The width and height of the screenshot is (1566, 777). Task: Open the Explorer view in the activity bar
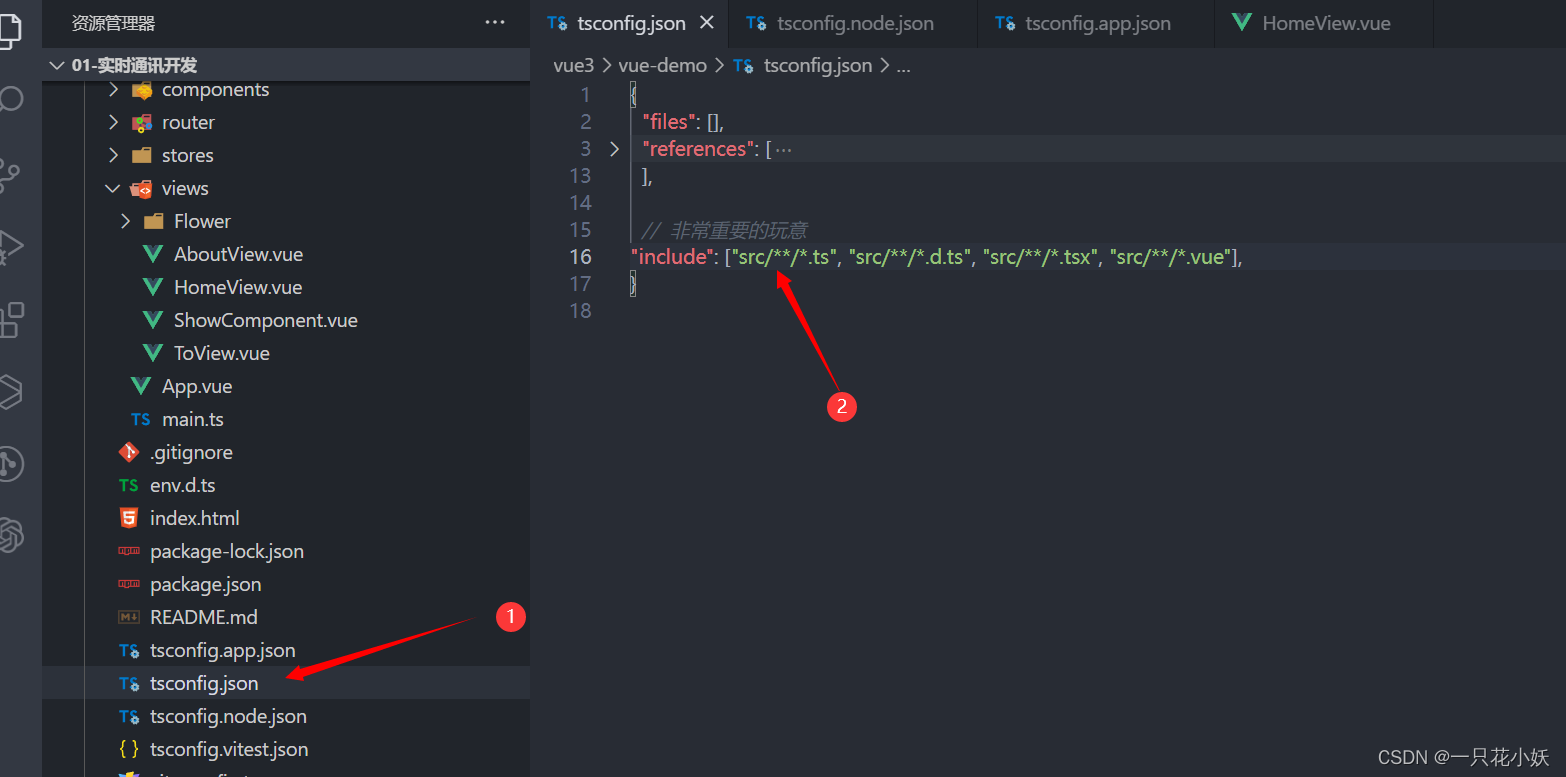[x=14, y=30]
